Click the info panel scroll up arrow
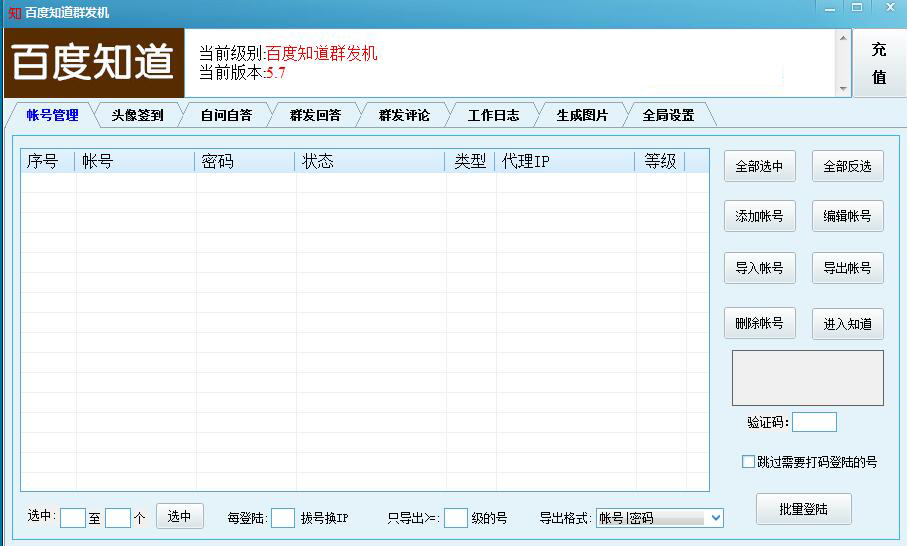 pyautogui.click(x=843, y=38)
